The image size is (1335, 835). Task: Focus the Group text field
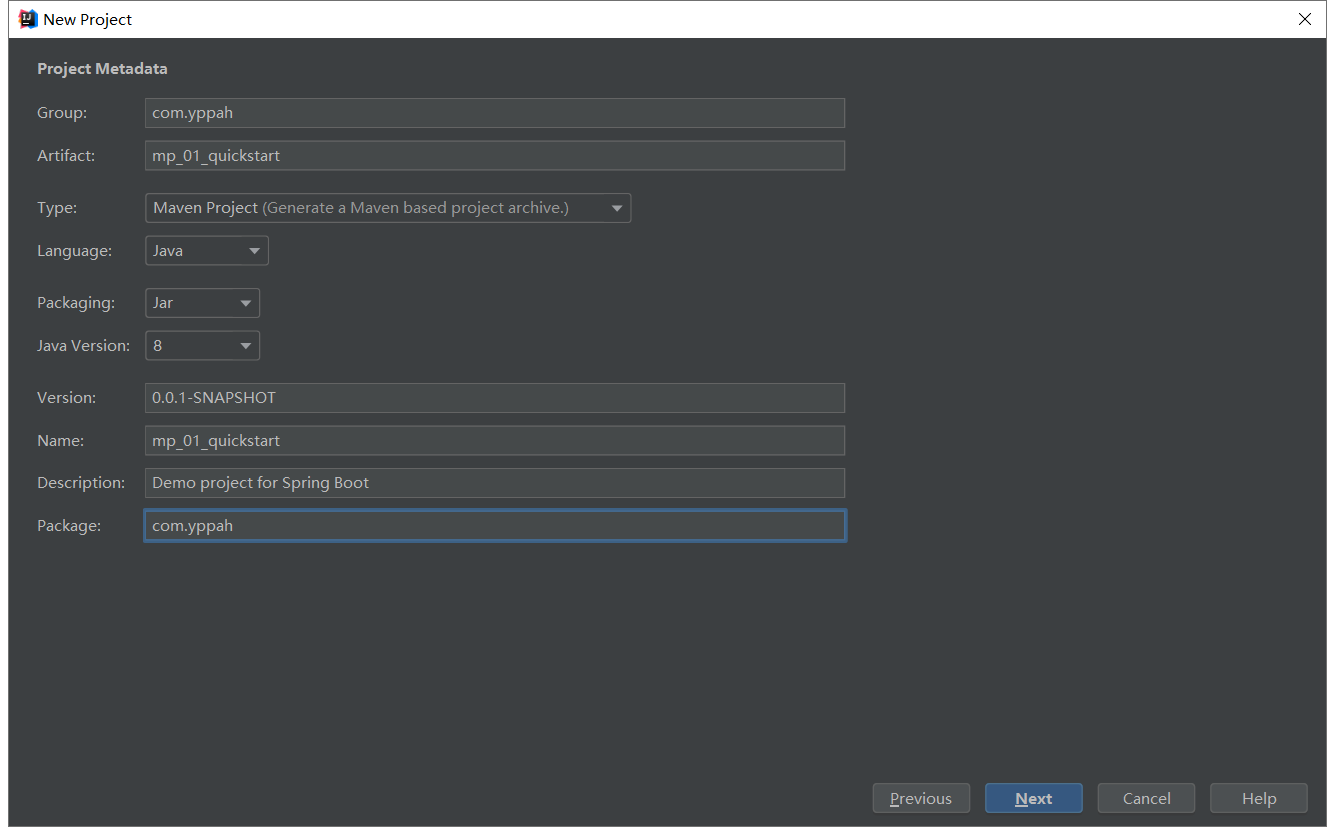pos(494,113)
